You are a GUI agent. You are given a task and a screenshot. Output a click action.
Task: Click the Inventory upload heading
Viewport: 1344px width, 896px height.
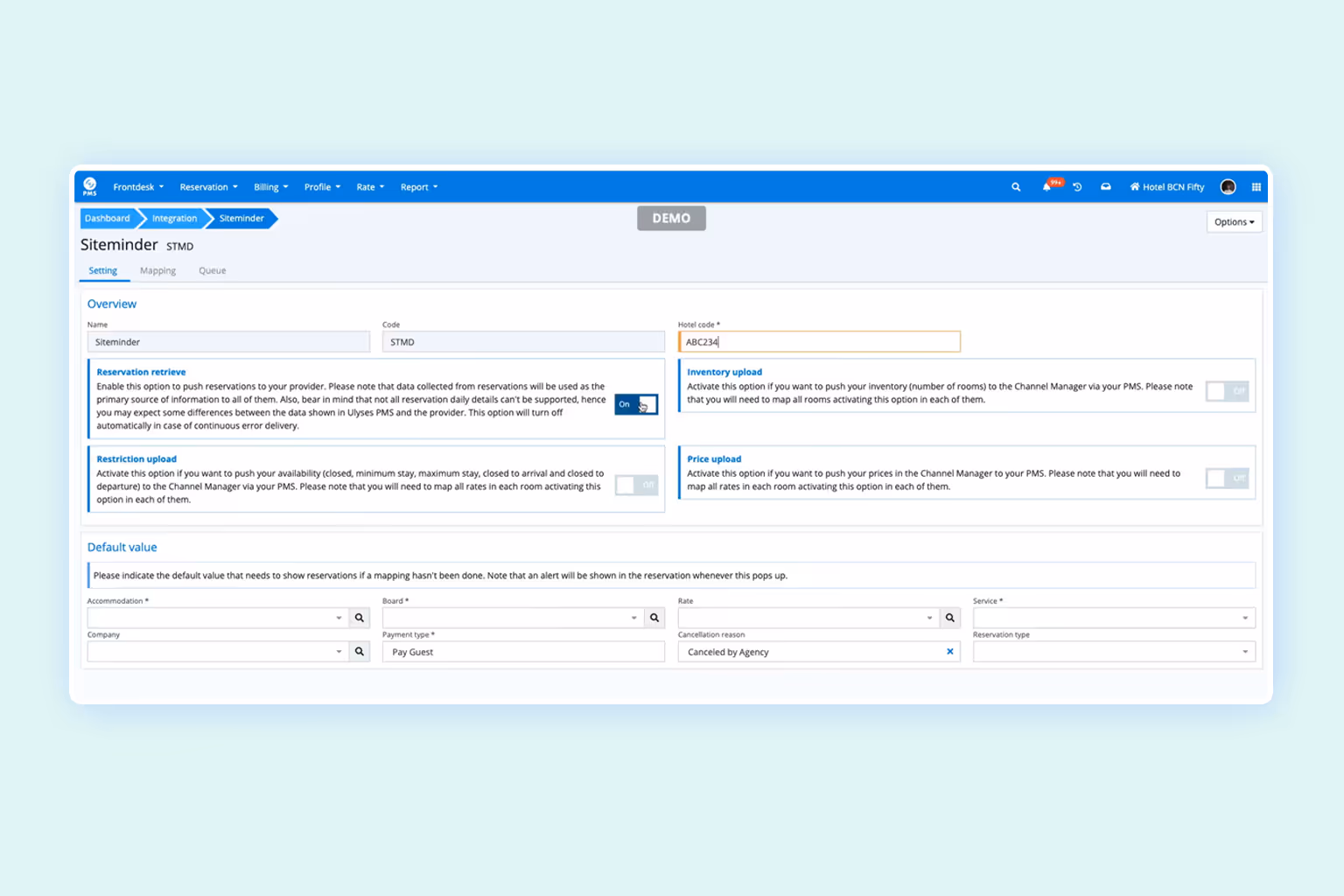tap(724, 372)
